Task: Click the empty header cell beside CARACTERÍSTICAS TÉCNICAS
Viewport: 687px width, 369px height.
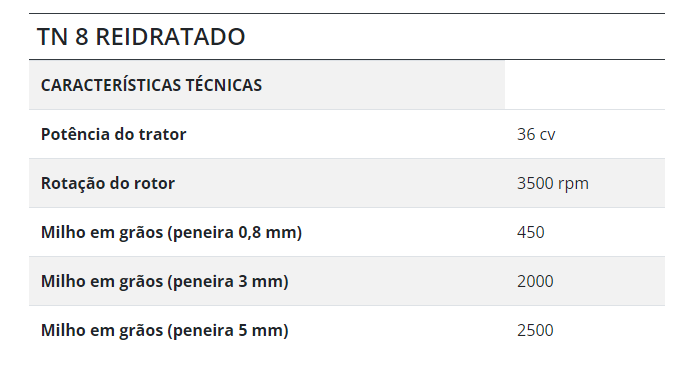Action: [x=584, y=85]
